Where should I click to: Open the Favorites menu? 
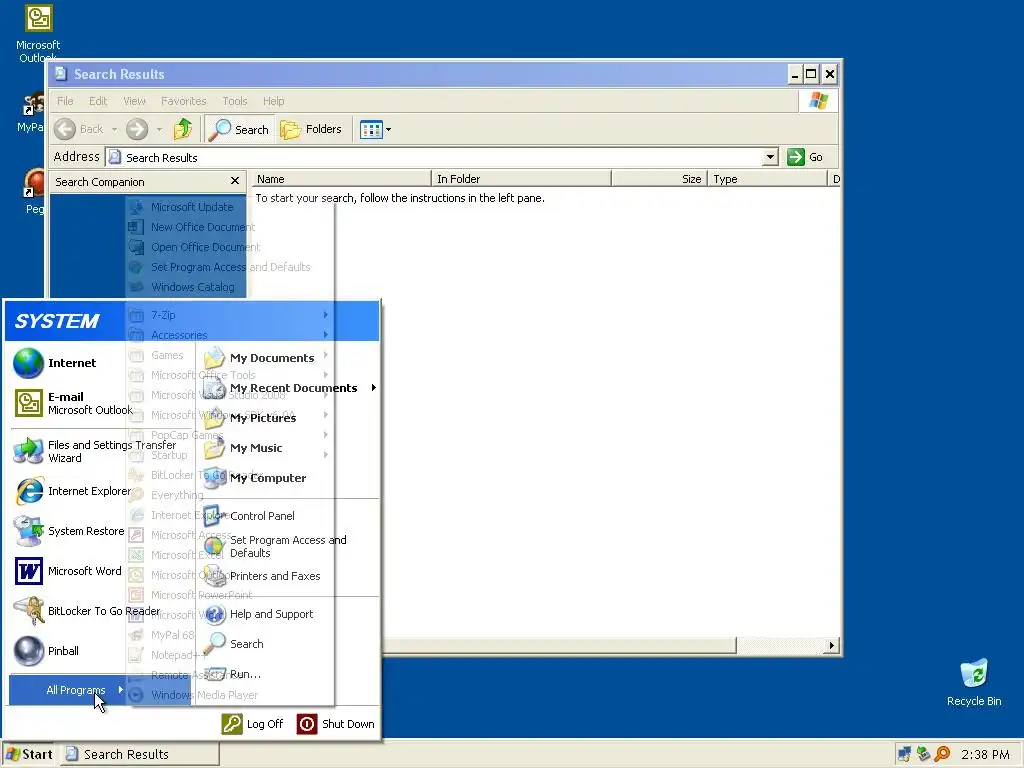(184, 101)
